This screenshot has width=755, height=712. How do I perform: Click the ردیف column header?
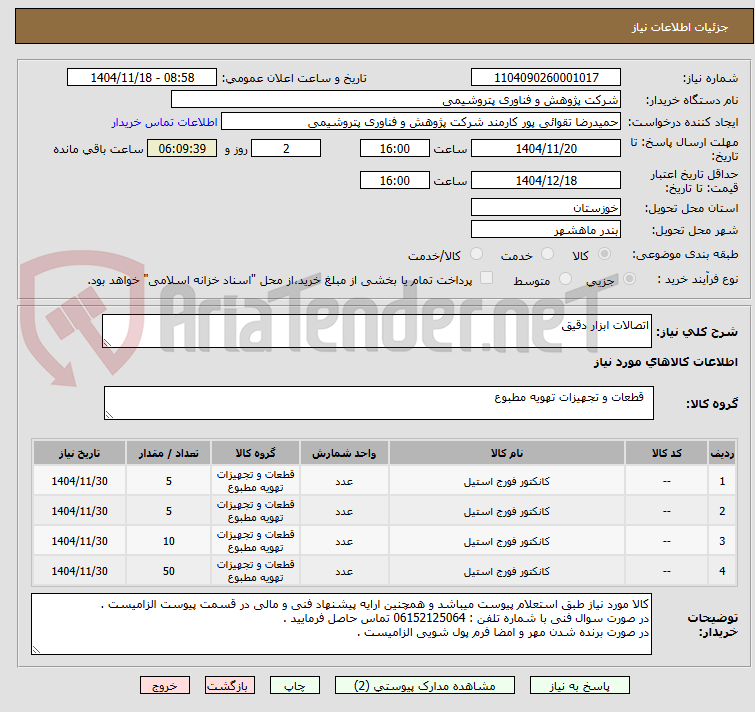(x=722, y=453)
